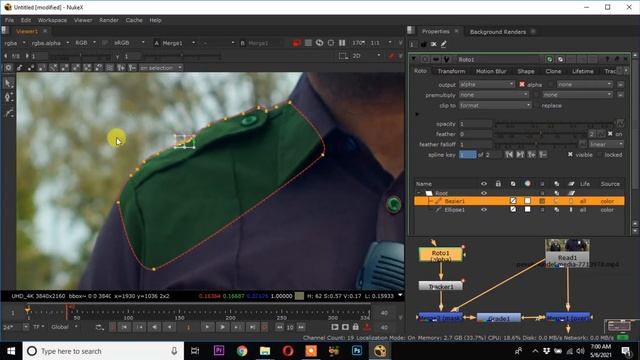640x360 pixels.
Task: Open the A input Merge1 dropdown
Action: tap(179, 43)
